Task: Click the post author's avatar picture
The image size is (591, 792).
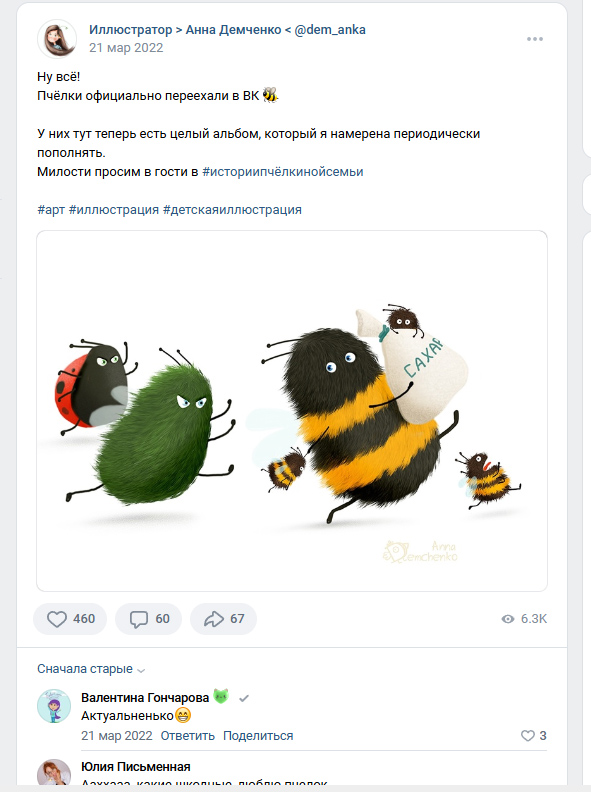Action: pyautogui.click(x=57, y=39)
